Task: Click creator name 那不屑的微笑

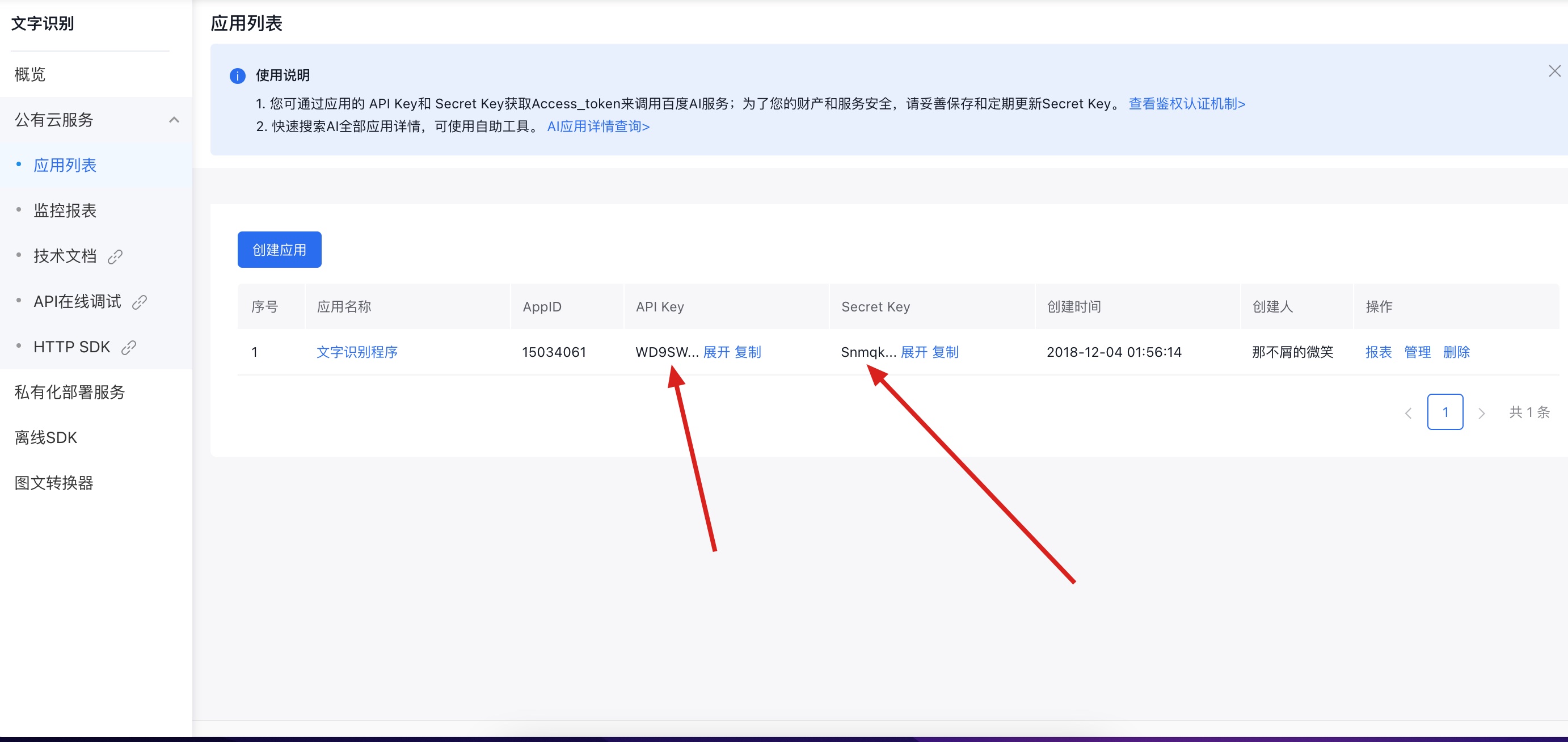Action: [x=1292, y=352]
